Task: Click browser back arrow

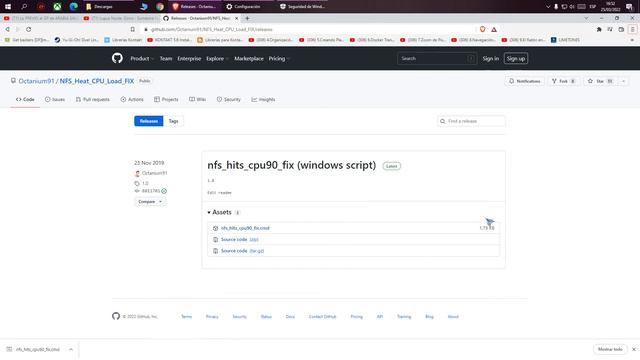Action: tap(7, 29)
